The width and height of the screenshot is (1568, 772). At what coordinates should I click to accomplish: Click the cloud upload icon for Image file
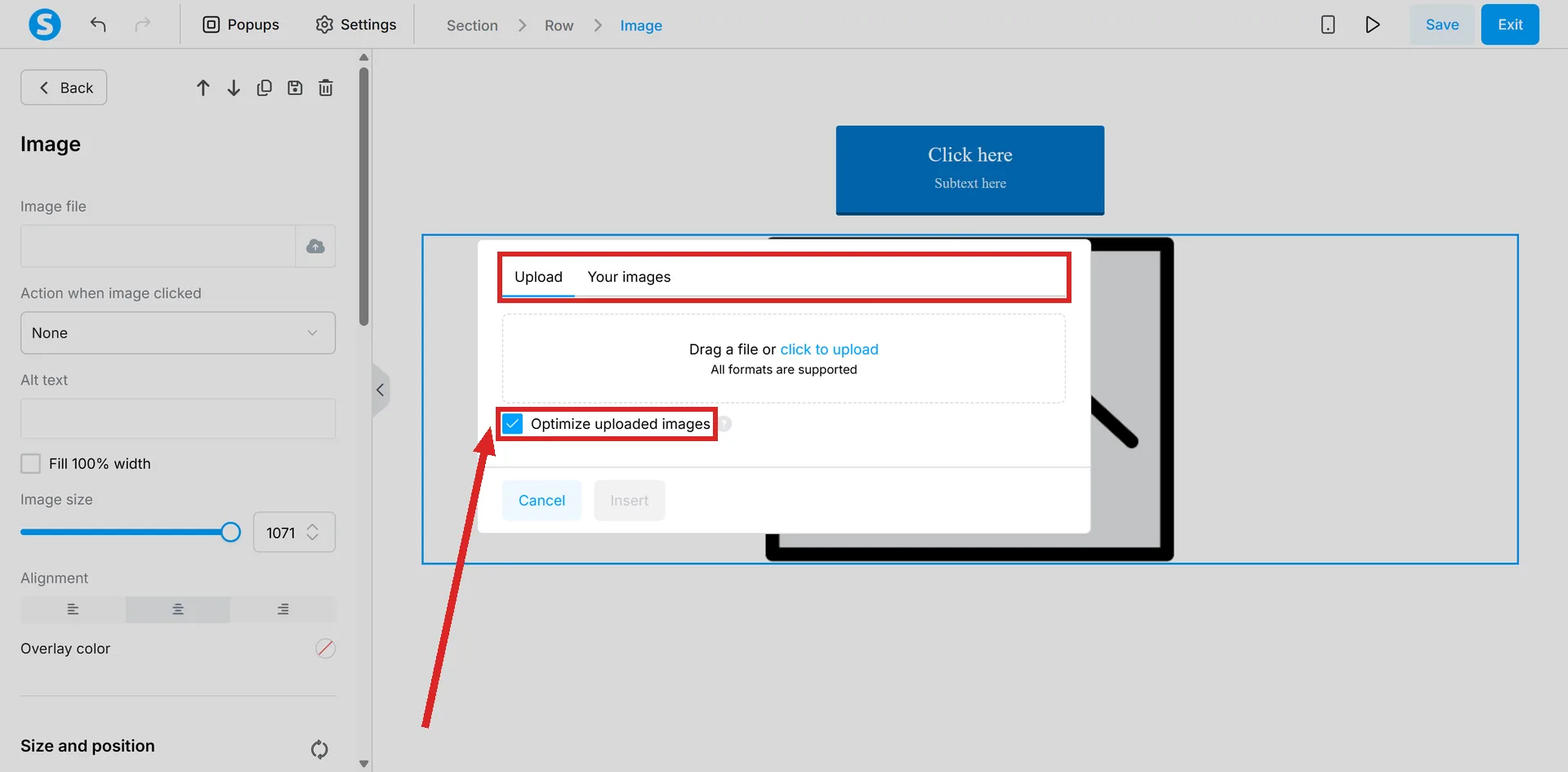pos(315,246)
